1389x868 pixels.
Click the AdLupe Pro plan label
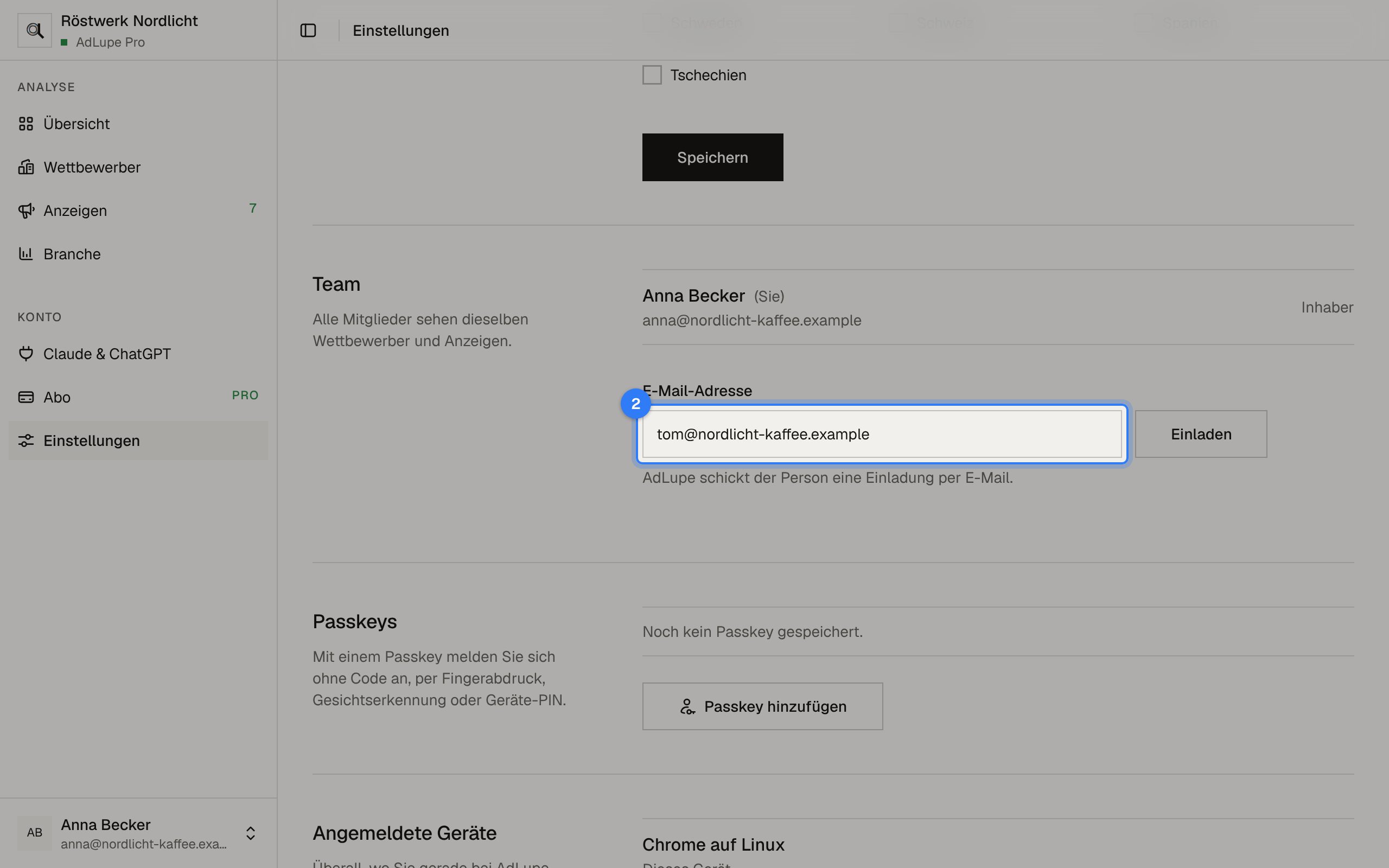coord(110,42)
